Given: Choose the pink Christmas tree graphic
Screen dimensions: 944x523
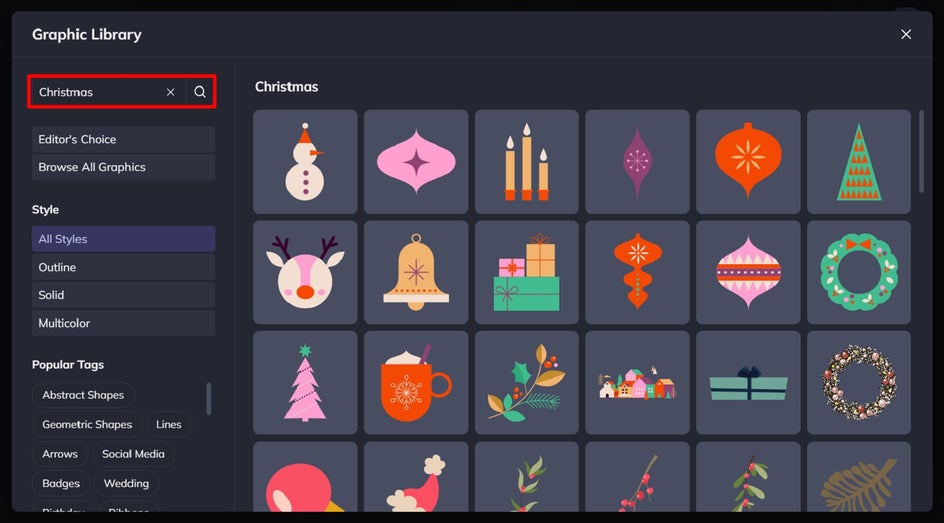Looking at the screenshot, I should pos(305,383).
